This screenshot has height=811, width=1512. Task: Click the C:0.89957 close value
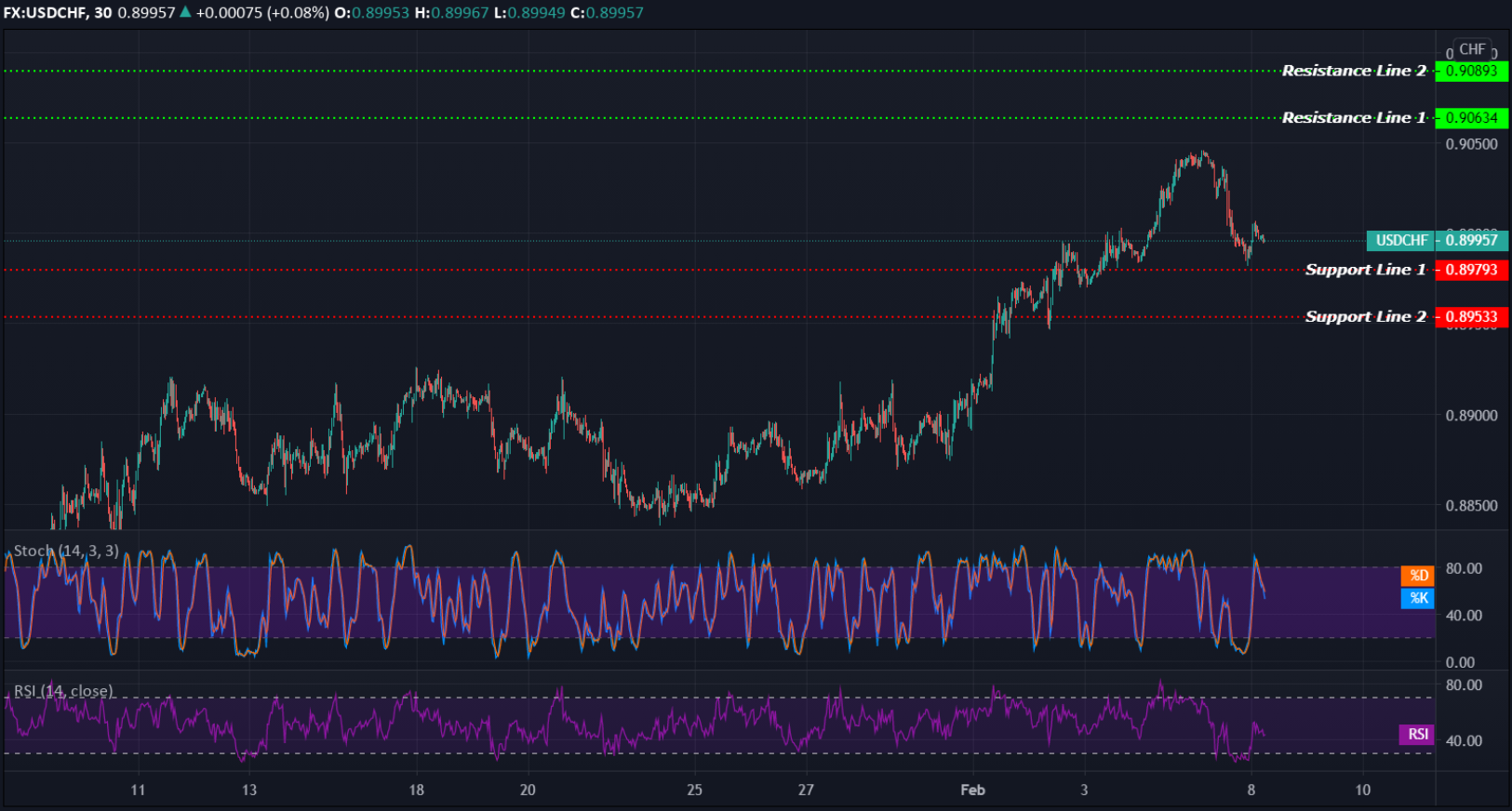[x=607, y=13]
